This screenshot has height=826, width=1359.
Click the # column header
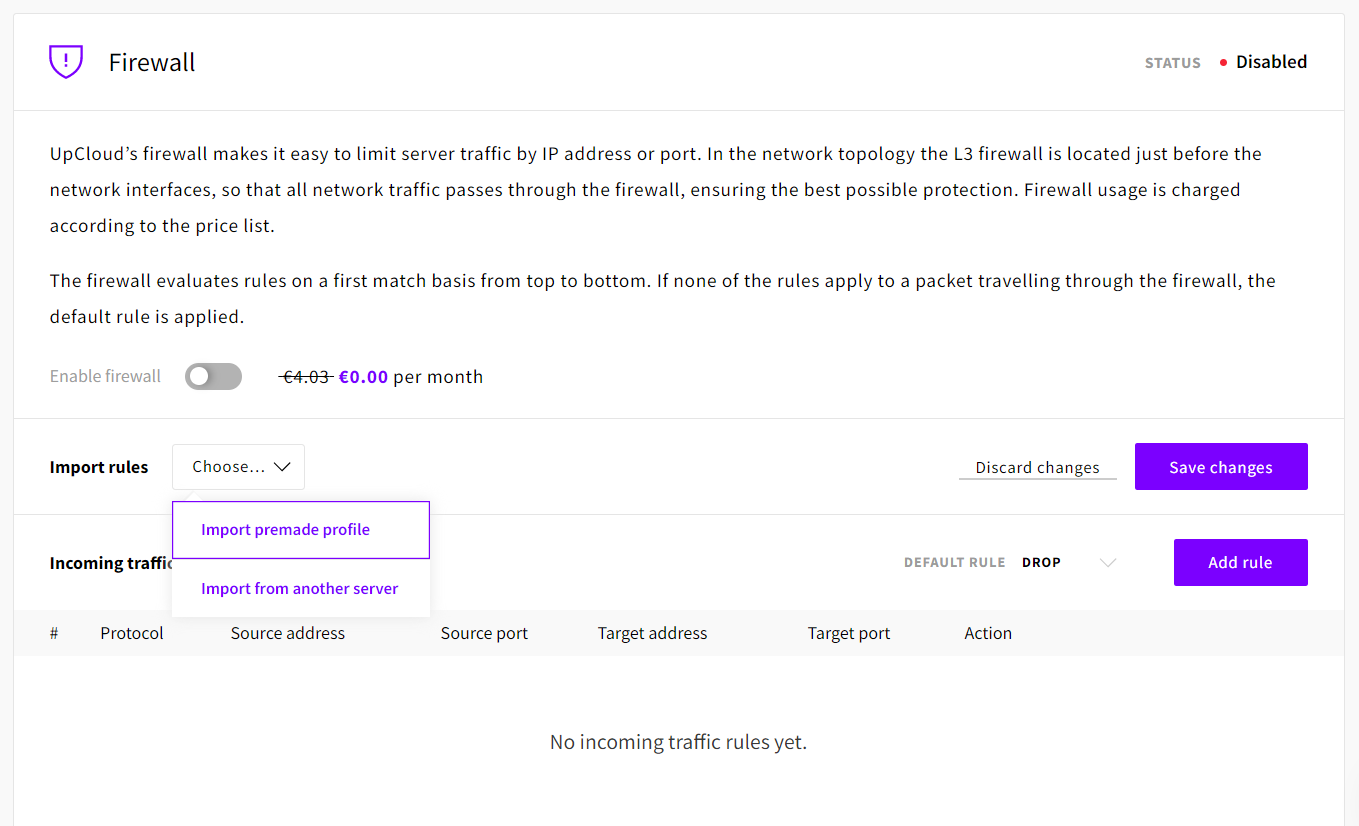point(54,633)
